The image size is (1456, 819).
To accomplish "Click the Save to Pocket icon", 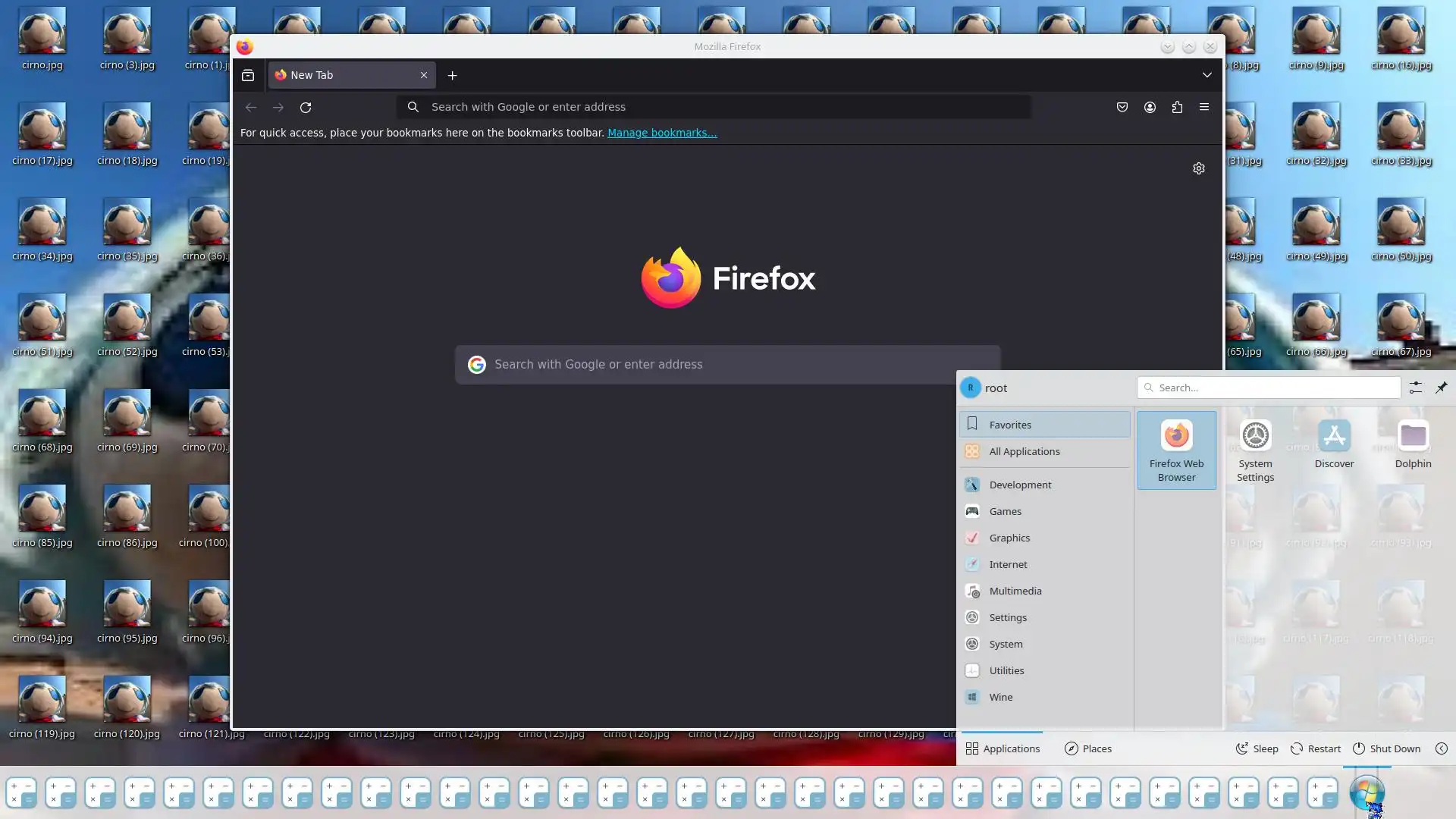I will tap(1122, 107).
